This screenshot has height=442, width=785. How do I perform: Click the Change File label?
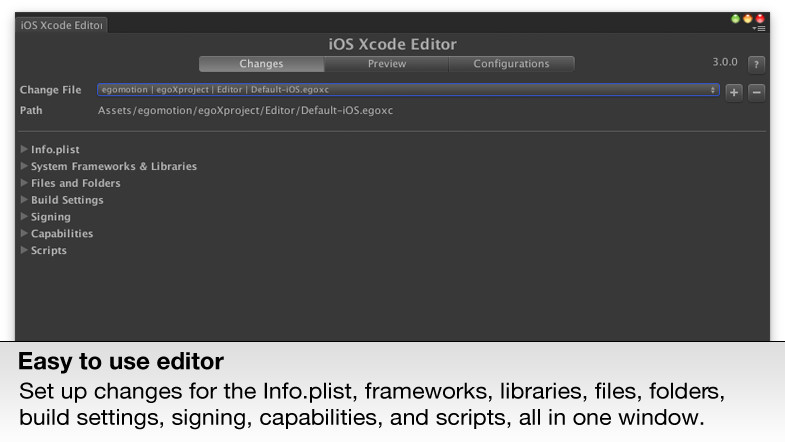click(x=51, y=90)
